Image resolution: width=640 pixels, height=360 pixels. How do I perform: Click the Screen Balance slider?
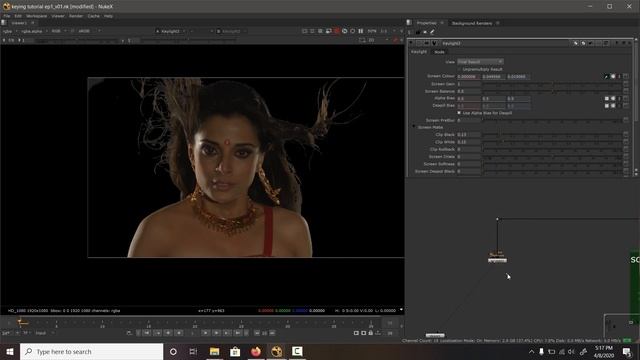pos(552,91)
